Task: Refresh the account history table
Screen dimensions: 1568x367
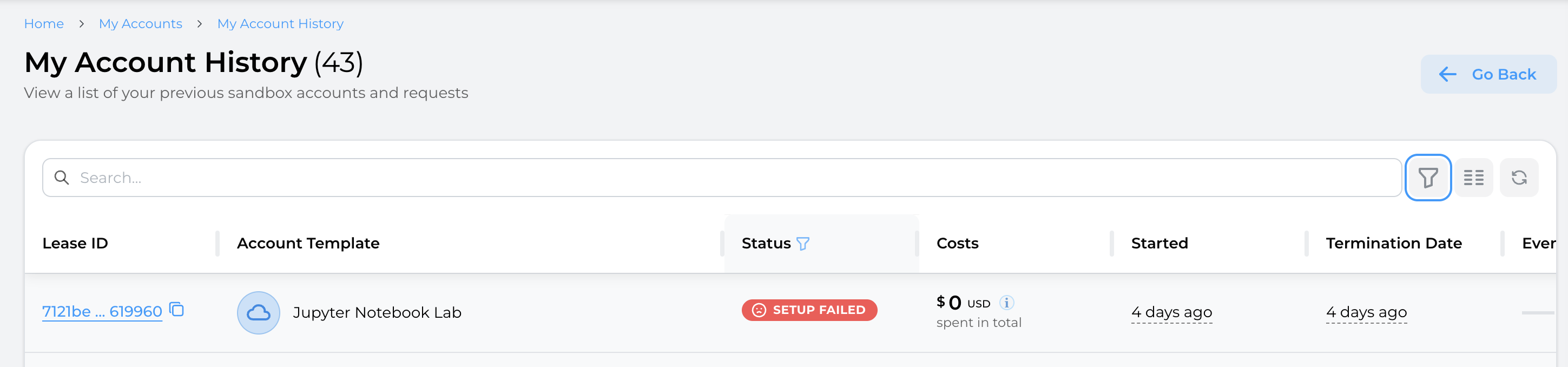Action: 1519,178
